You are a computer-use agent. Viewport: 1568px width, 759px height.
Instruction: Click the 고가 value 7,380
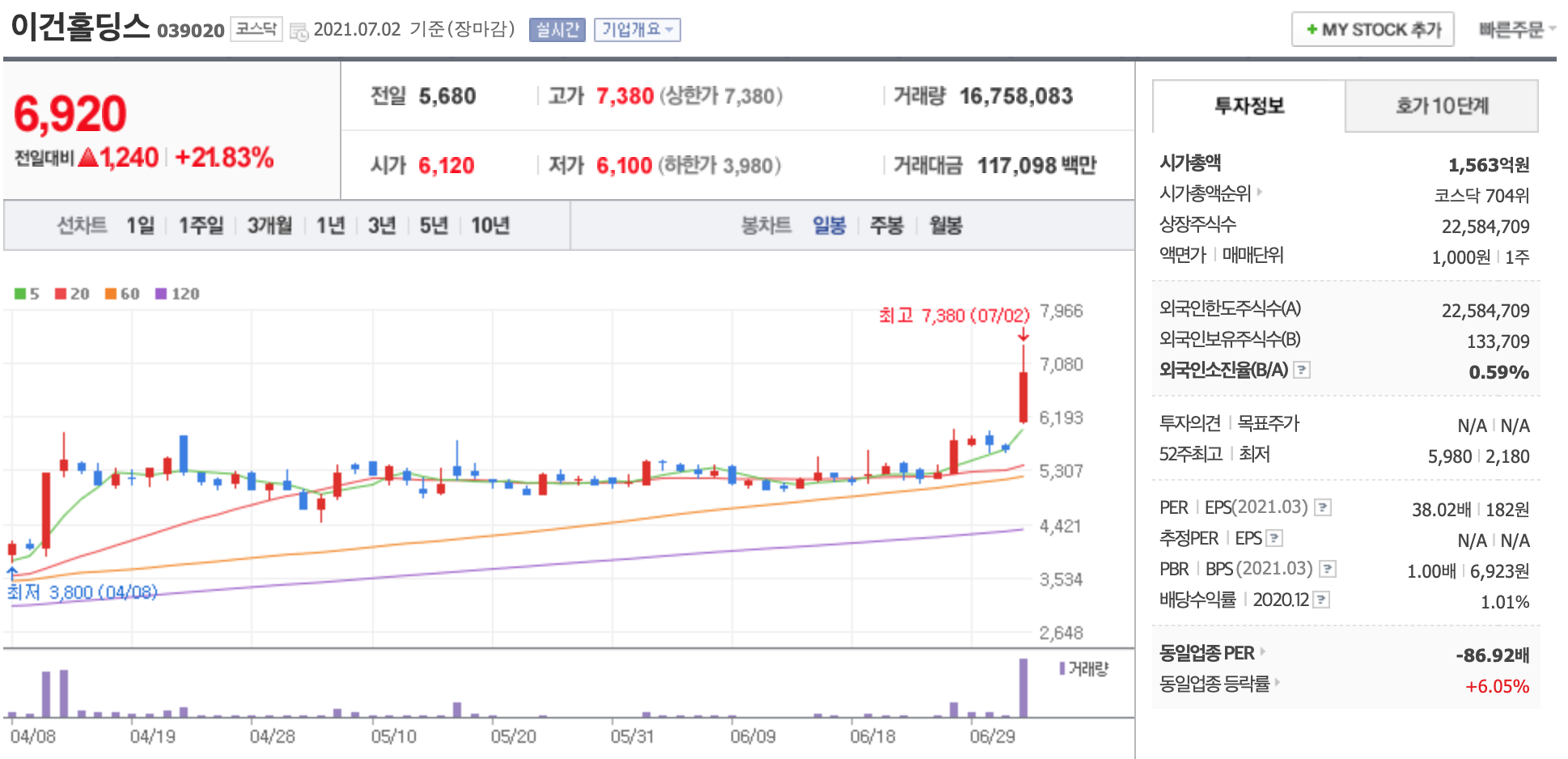click(625, 96)
